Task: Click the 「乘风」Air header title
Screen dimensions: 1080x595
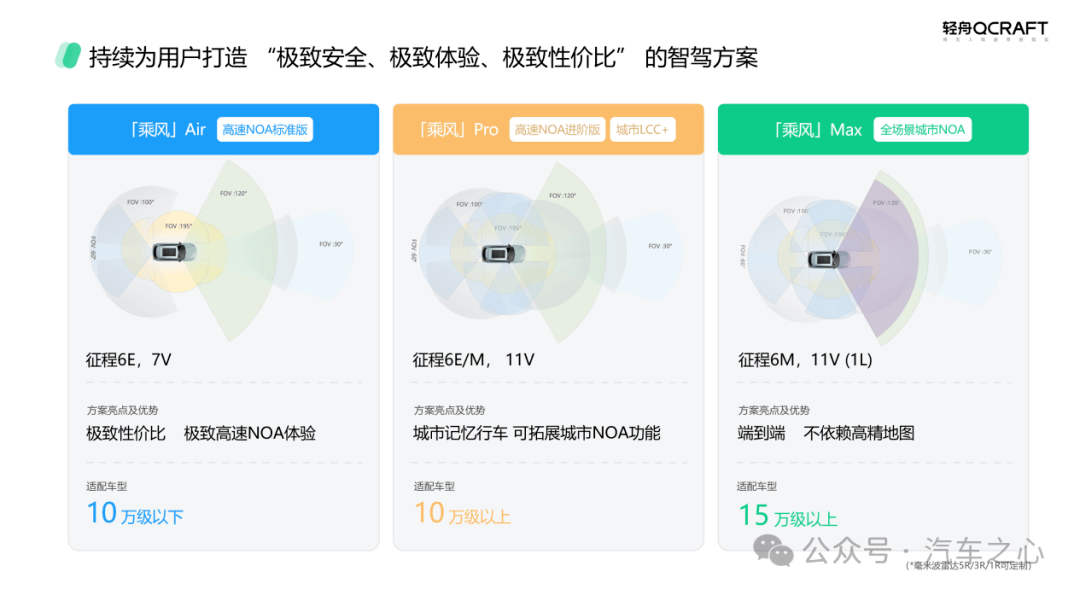Action: (x=167, y=129)
